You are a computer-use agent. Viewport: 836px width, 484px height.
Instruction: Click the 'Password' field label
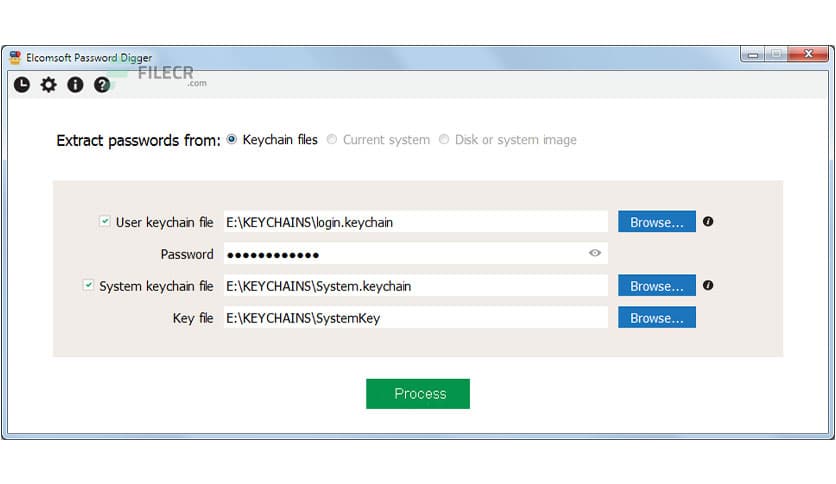pyautogui.click(x=187, y=254)
